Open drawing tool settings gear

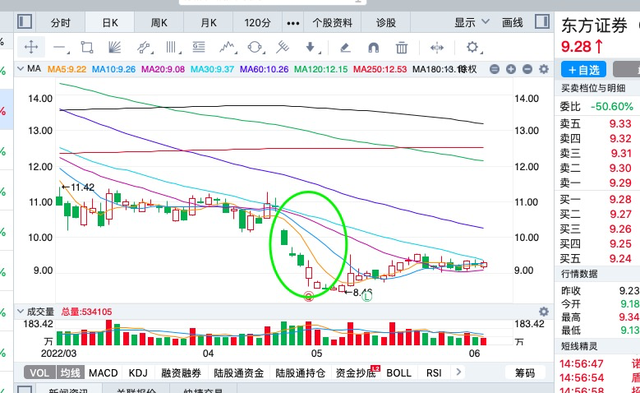pyautogui.click(x=473, y=47)
